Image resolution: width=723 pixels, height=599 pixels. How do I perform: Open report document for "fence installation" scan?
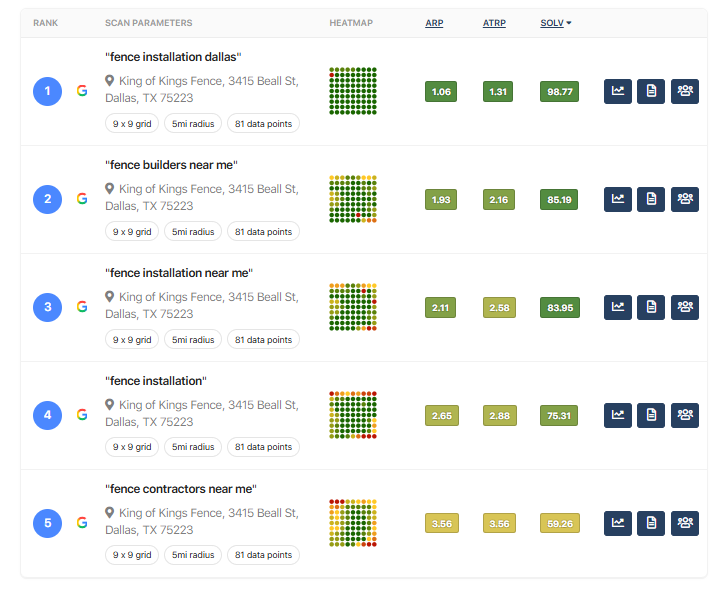coord(651,415)
